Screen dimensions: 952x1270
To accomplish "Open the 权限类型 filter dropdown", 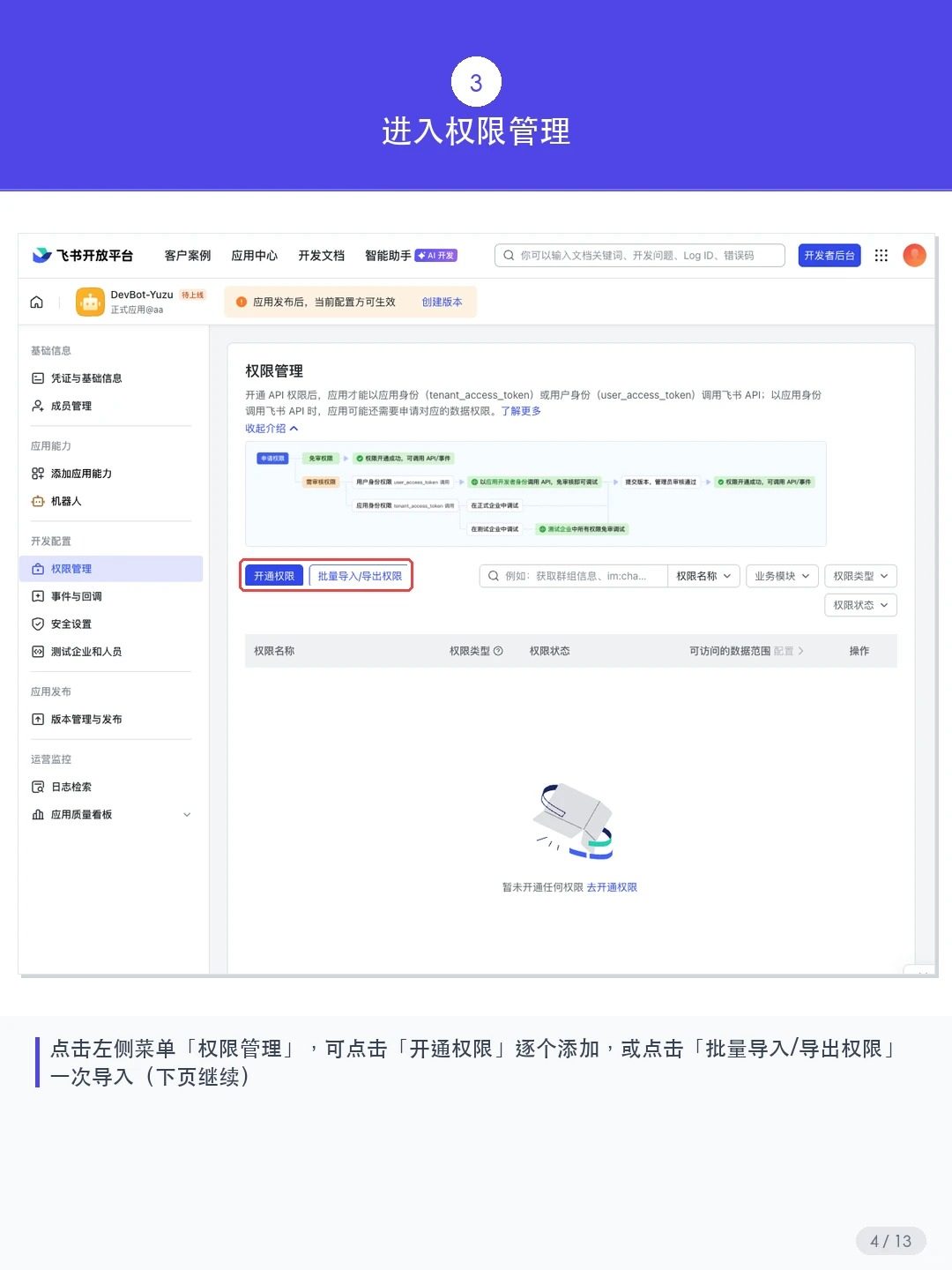I will 860,576.
